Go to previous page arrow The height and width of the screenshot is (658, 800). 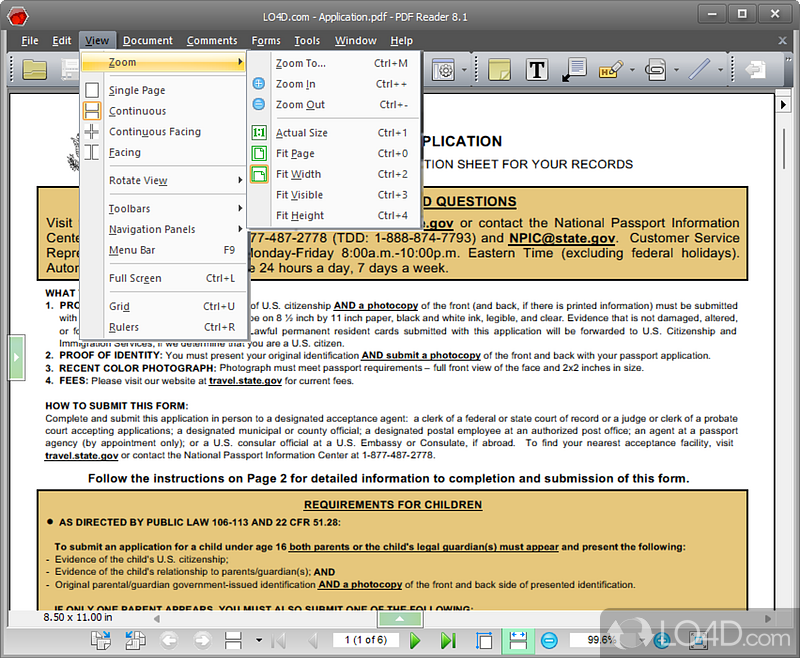click(313, 640)
